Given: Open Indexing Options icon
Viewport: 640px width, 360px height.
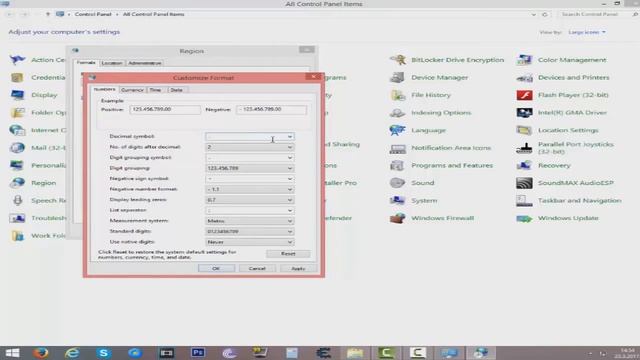Looking at the screenshot, I should [x=397, y=113].
